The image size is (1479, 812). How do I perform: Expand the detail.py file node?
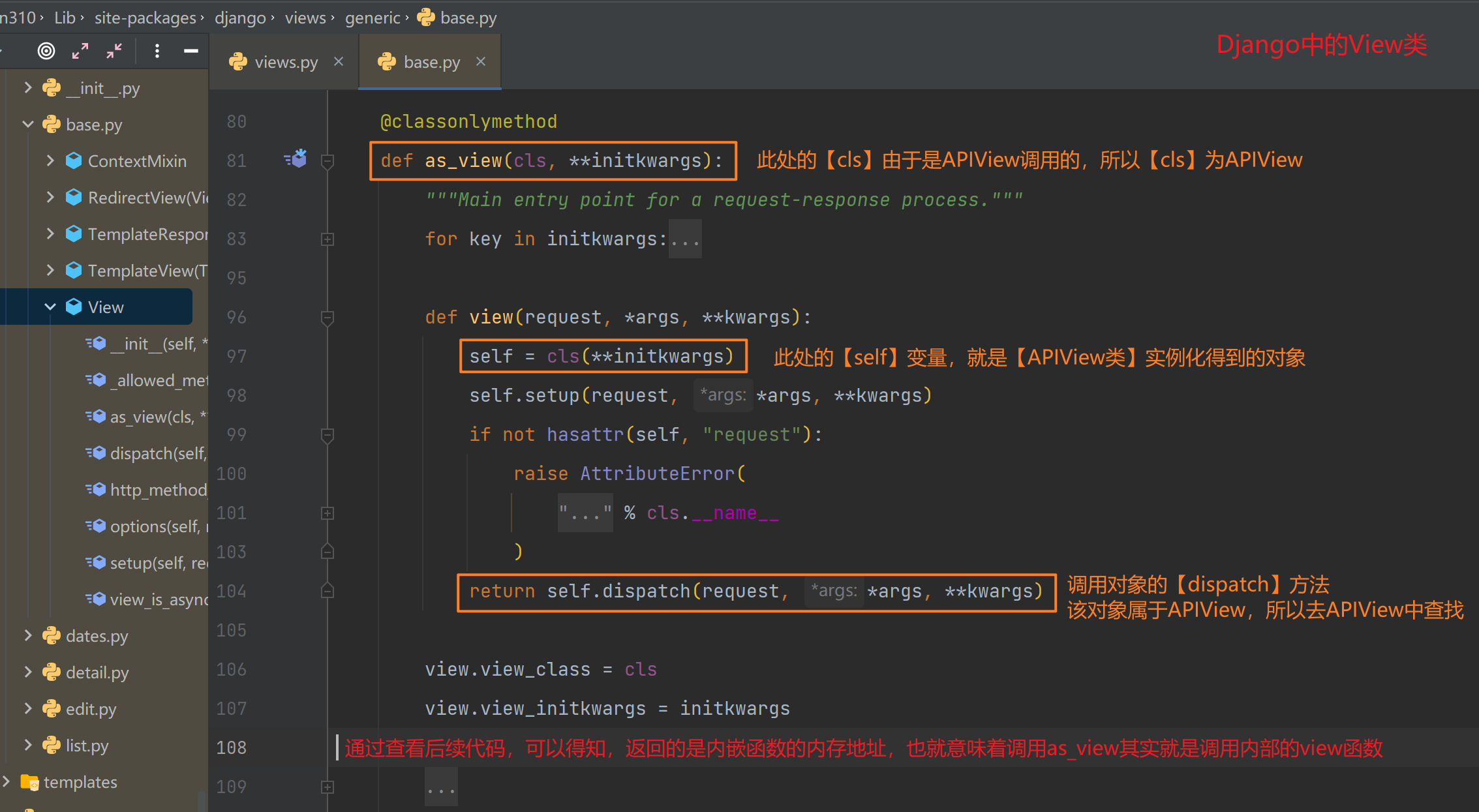click(28, 672)
